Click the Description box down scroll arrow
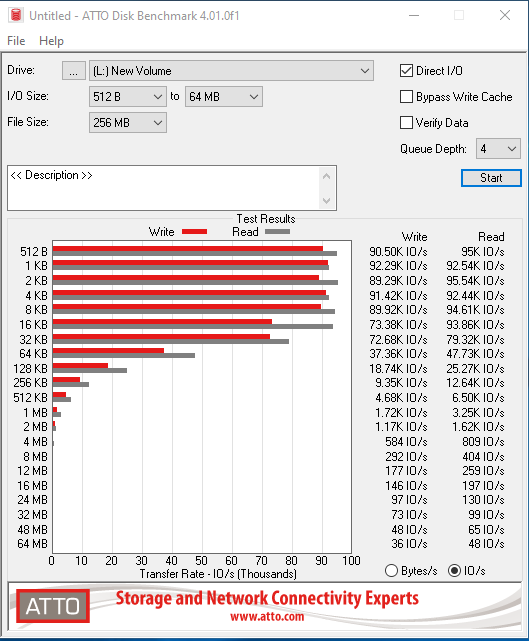Image resolution: width=529 pixels, height=641 pixels. (x=326, y=200)
